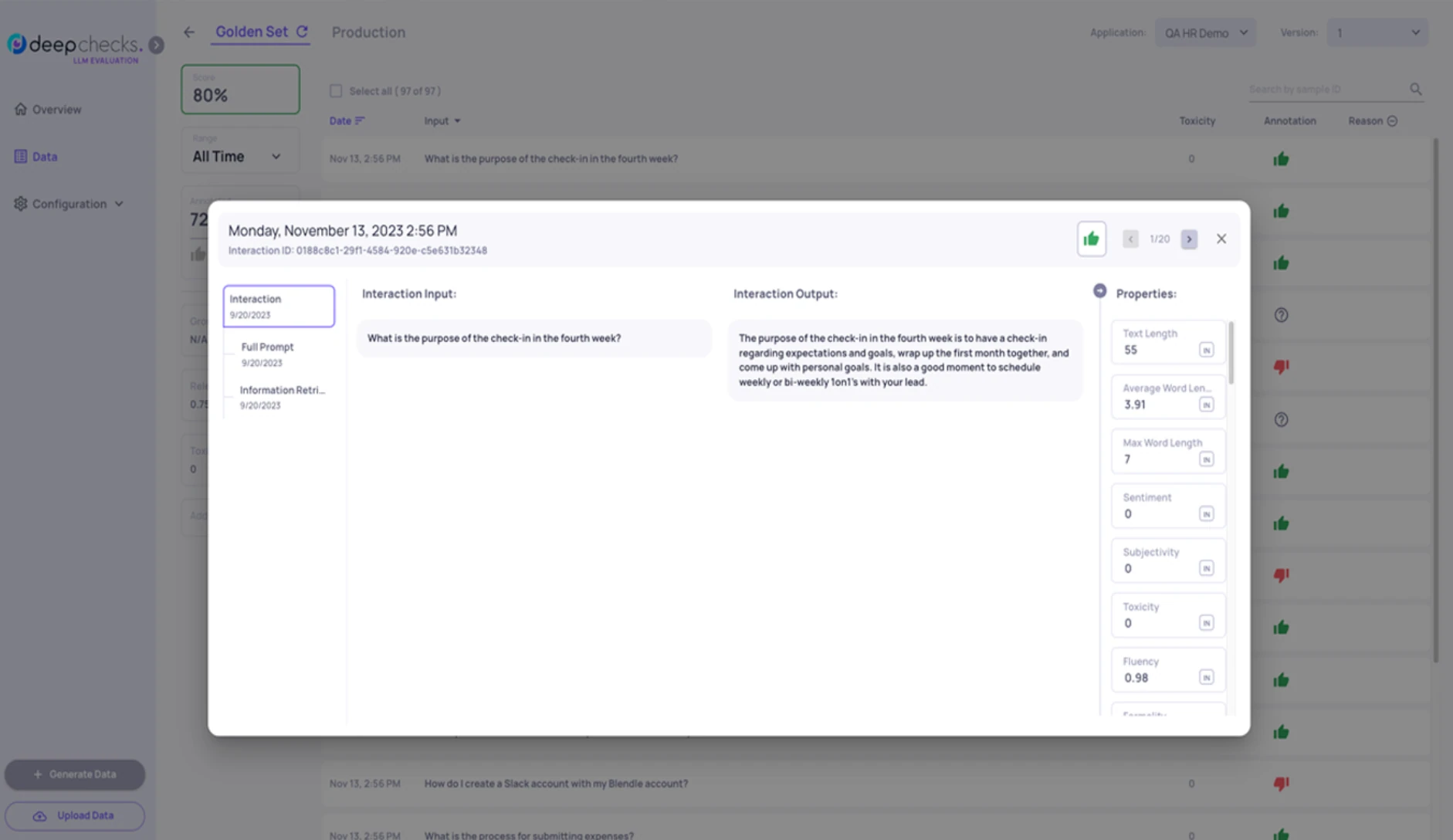1453x840 pixels.
Task: Open the Application QA HR Demo dropdown
Action: tap(1205, 32)
